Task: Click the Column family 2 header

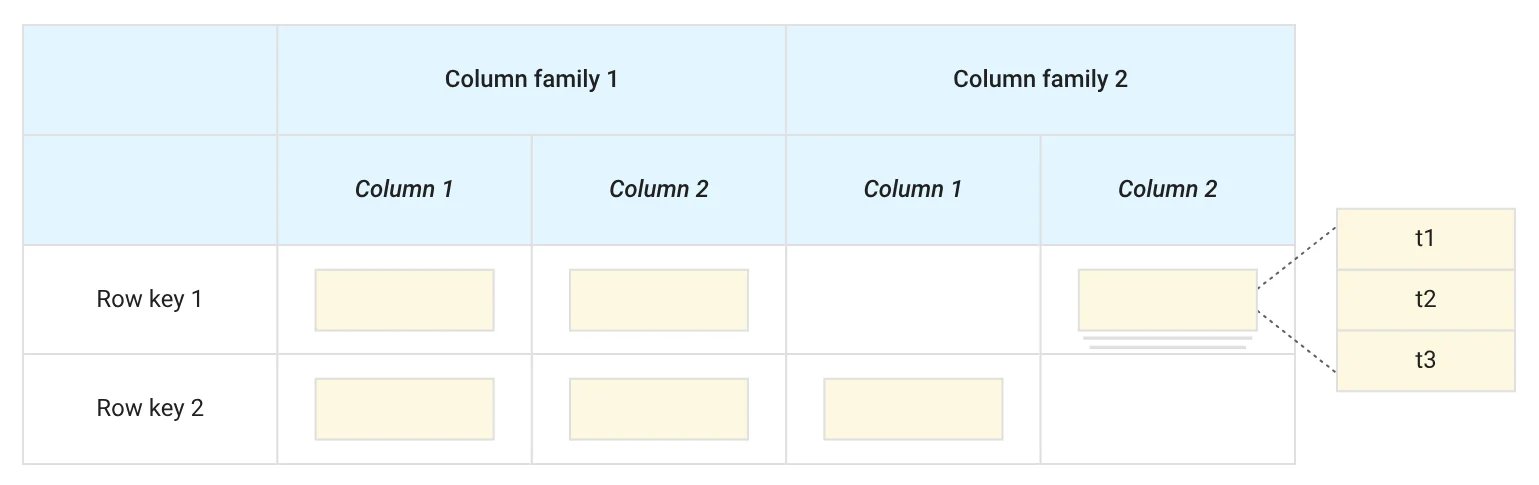Action: 1040,80
